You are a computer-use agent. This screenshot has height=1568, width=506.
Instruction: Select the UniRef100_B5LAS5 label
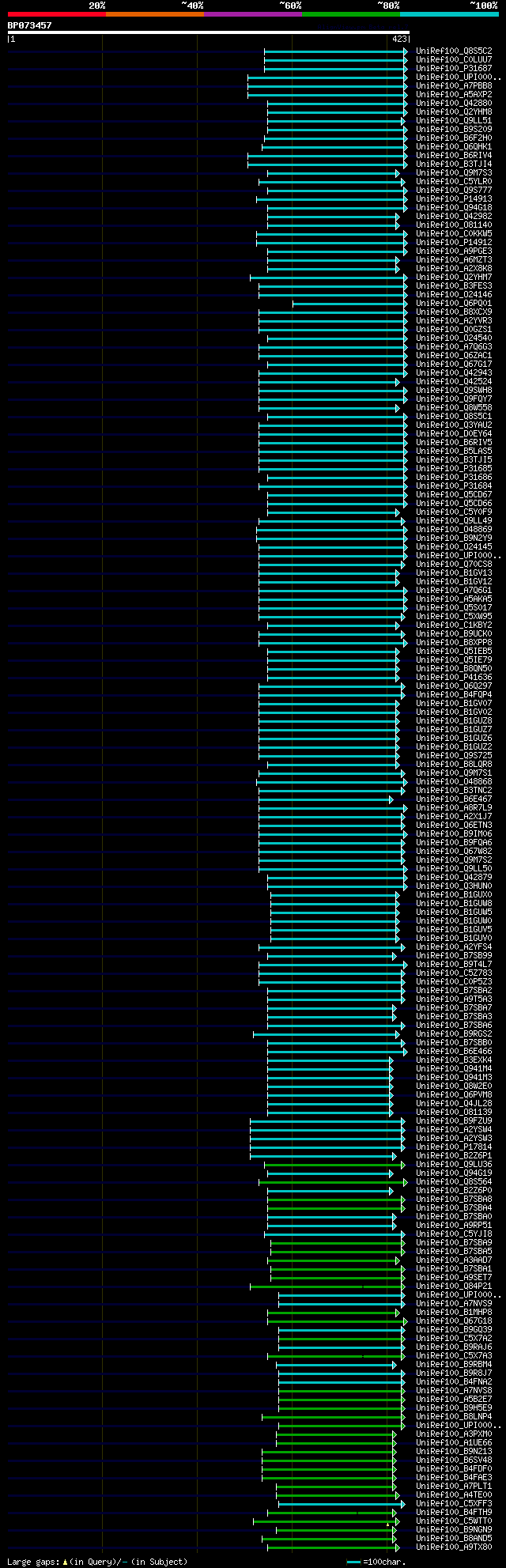coord(454,451)
